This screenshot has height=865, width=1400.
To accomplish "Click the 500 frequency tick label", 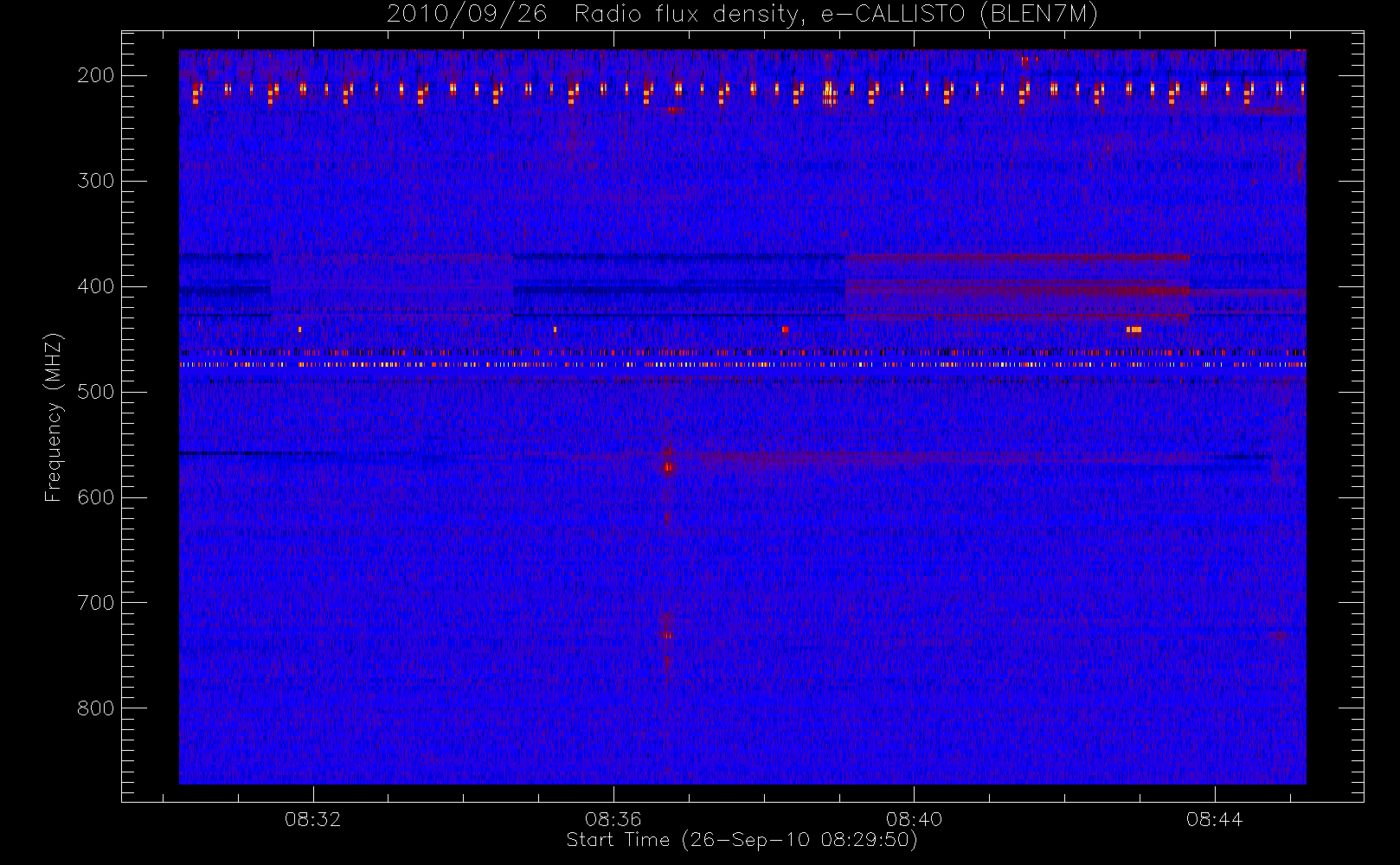I will pyautogui.click(x=95, y=392).
